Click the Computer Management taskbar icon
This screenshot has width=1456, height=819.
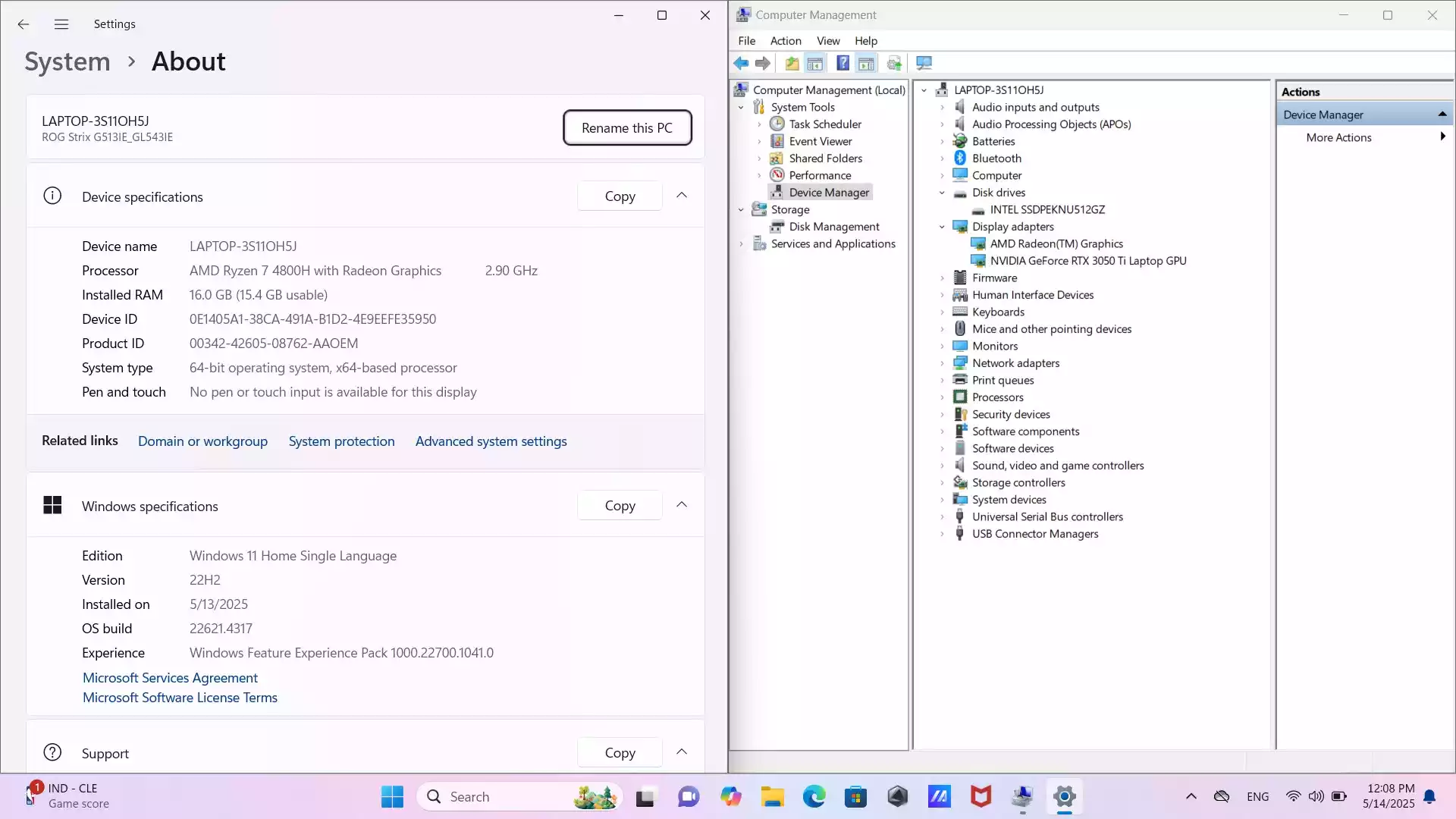1022,797
